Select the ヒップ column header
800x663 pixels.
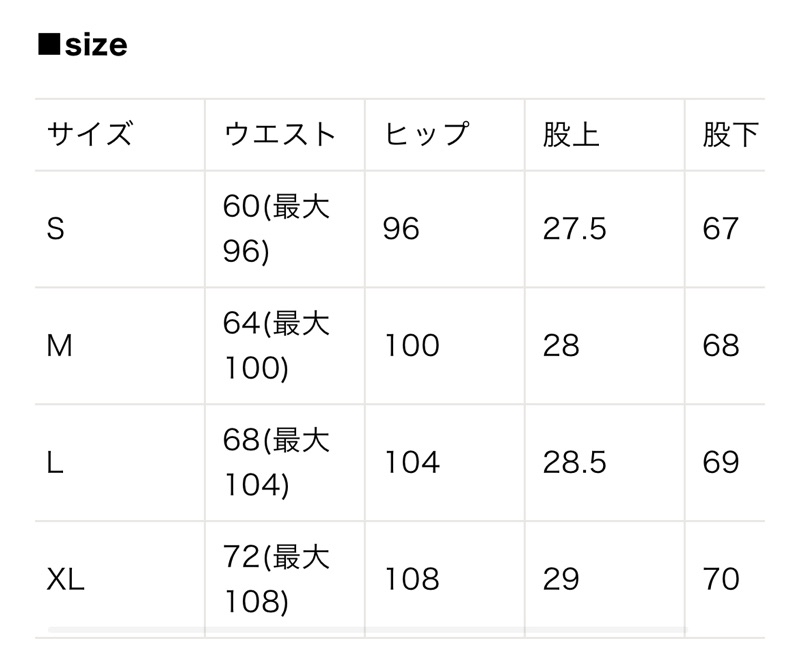[x=426, y=134]
